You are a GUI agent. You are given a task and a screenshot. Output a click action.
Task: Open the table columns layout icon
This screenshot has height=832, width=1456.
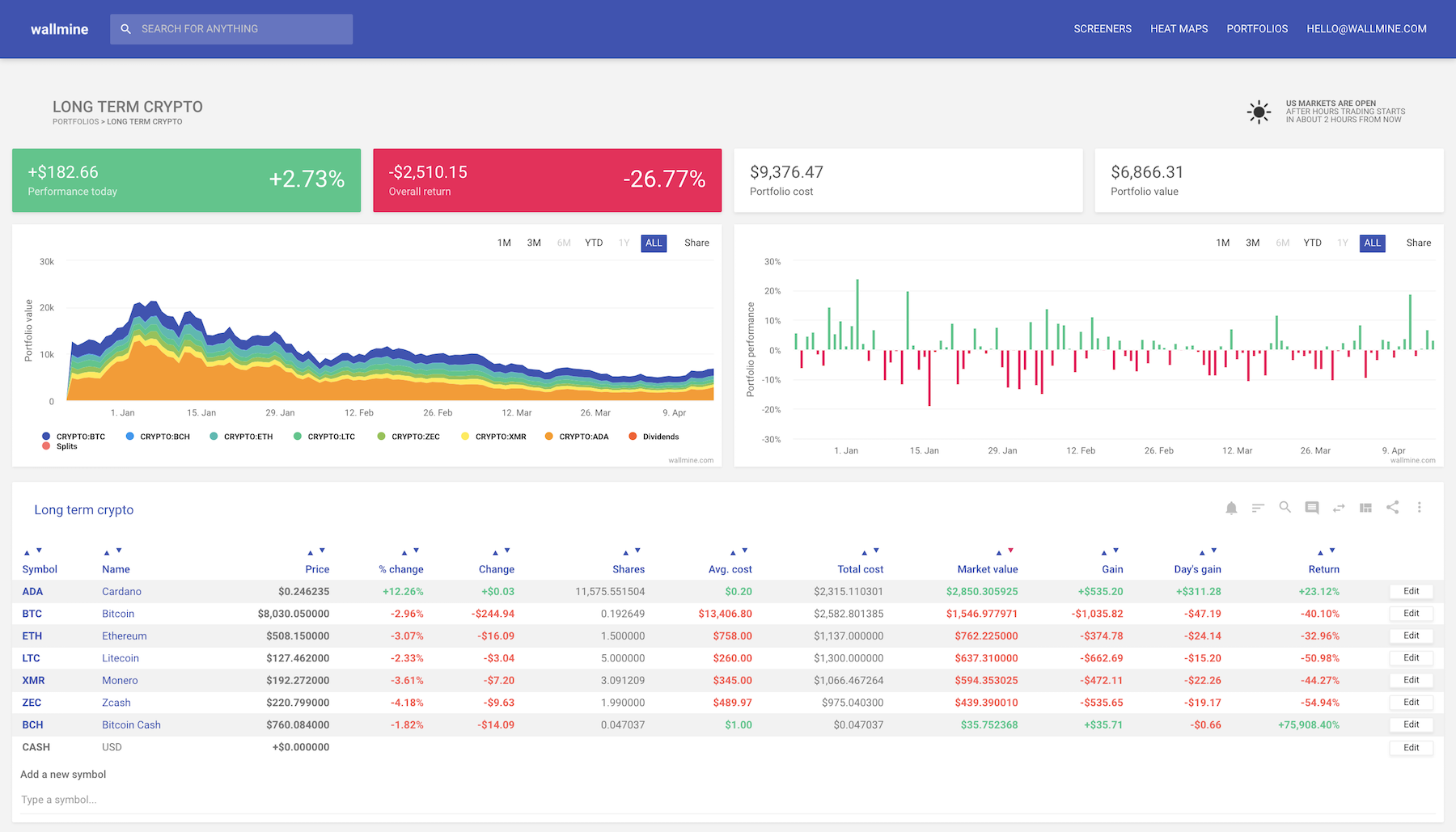click(x=1365, y=508)
